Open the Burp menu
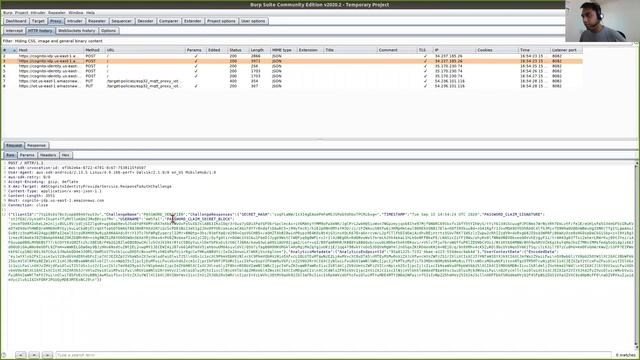640x360 pixels. coord(8,13)
